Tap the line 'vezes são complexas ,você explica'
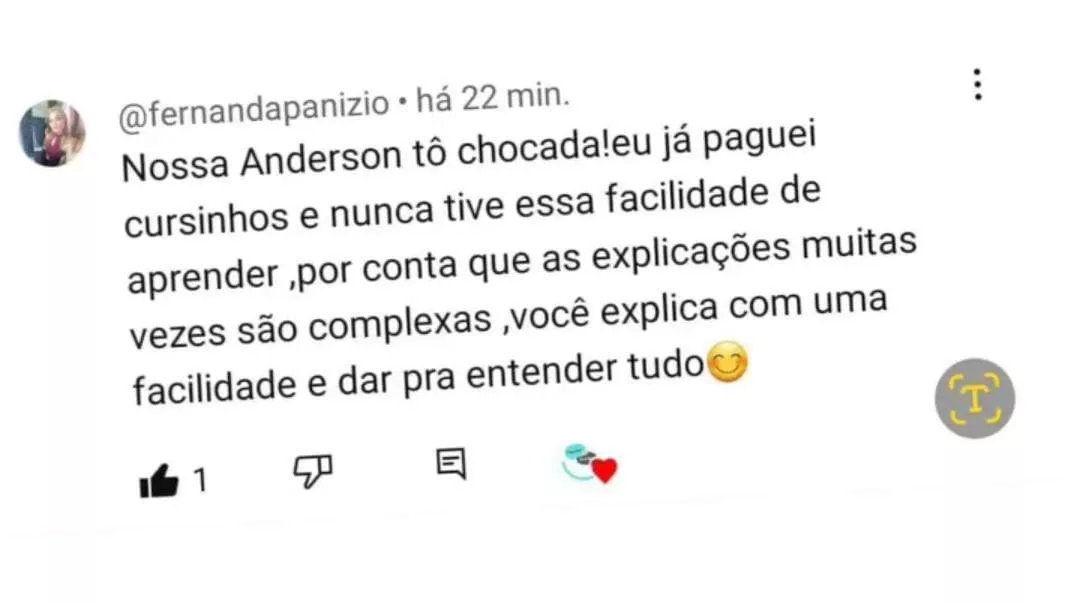1080x603 pixels. pyautogui.click(x=508, y=318)
